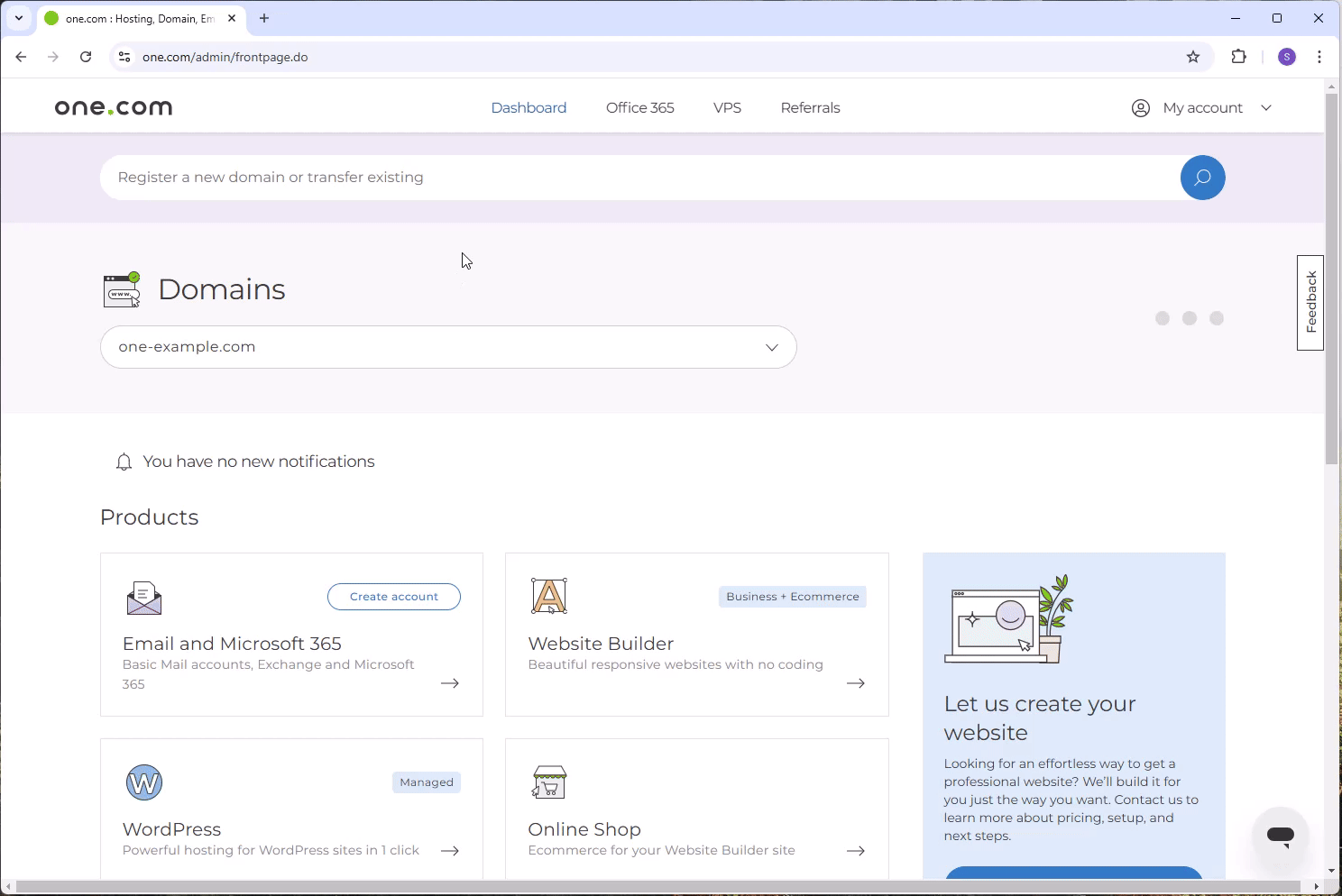Click the Website Builder letter A icon
This screenshot has width=1342, height=896.
548,595
